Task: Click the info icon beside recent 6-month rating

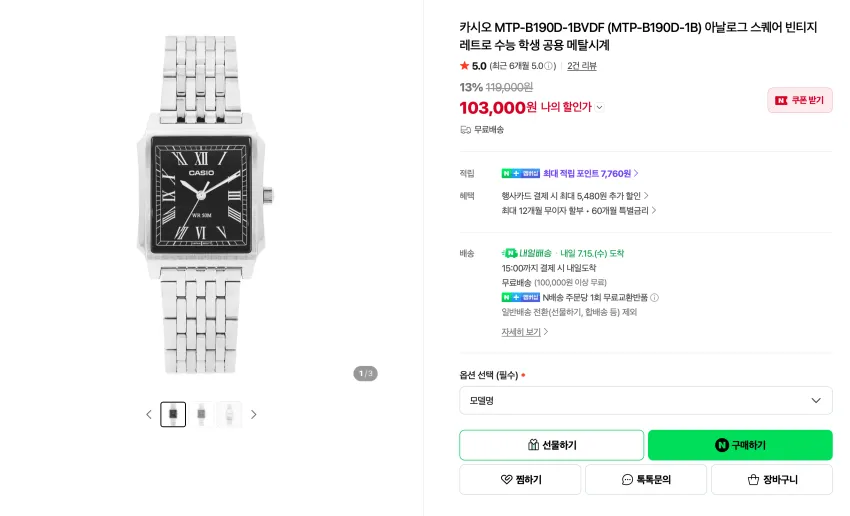Action: click(x=549, y=66)
